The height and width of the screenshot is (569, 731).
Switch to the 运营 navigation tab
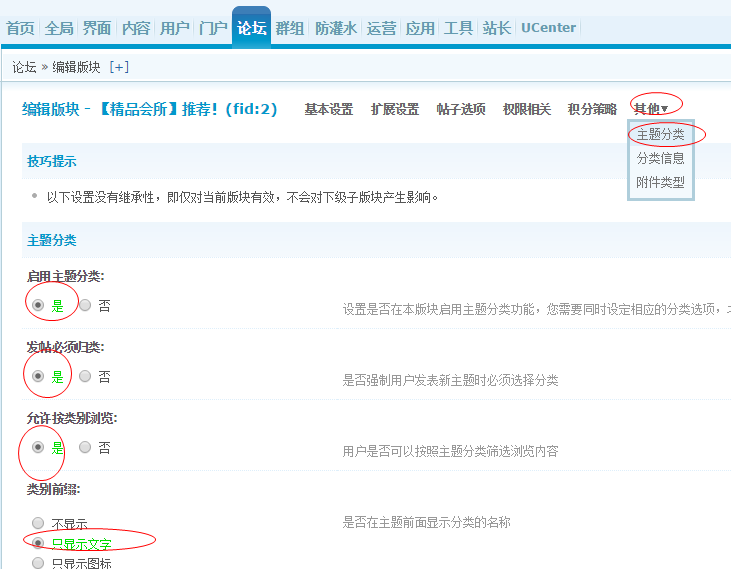click(x=381, y=28)
